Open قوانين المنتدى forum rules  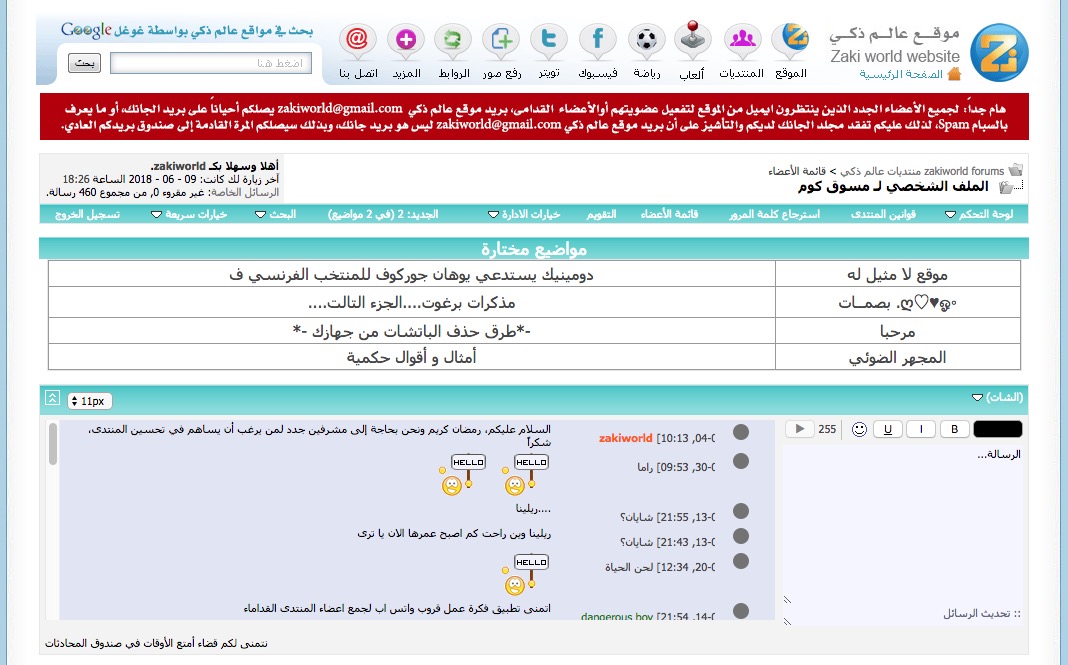[883, 214]
